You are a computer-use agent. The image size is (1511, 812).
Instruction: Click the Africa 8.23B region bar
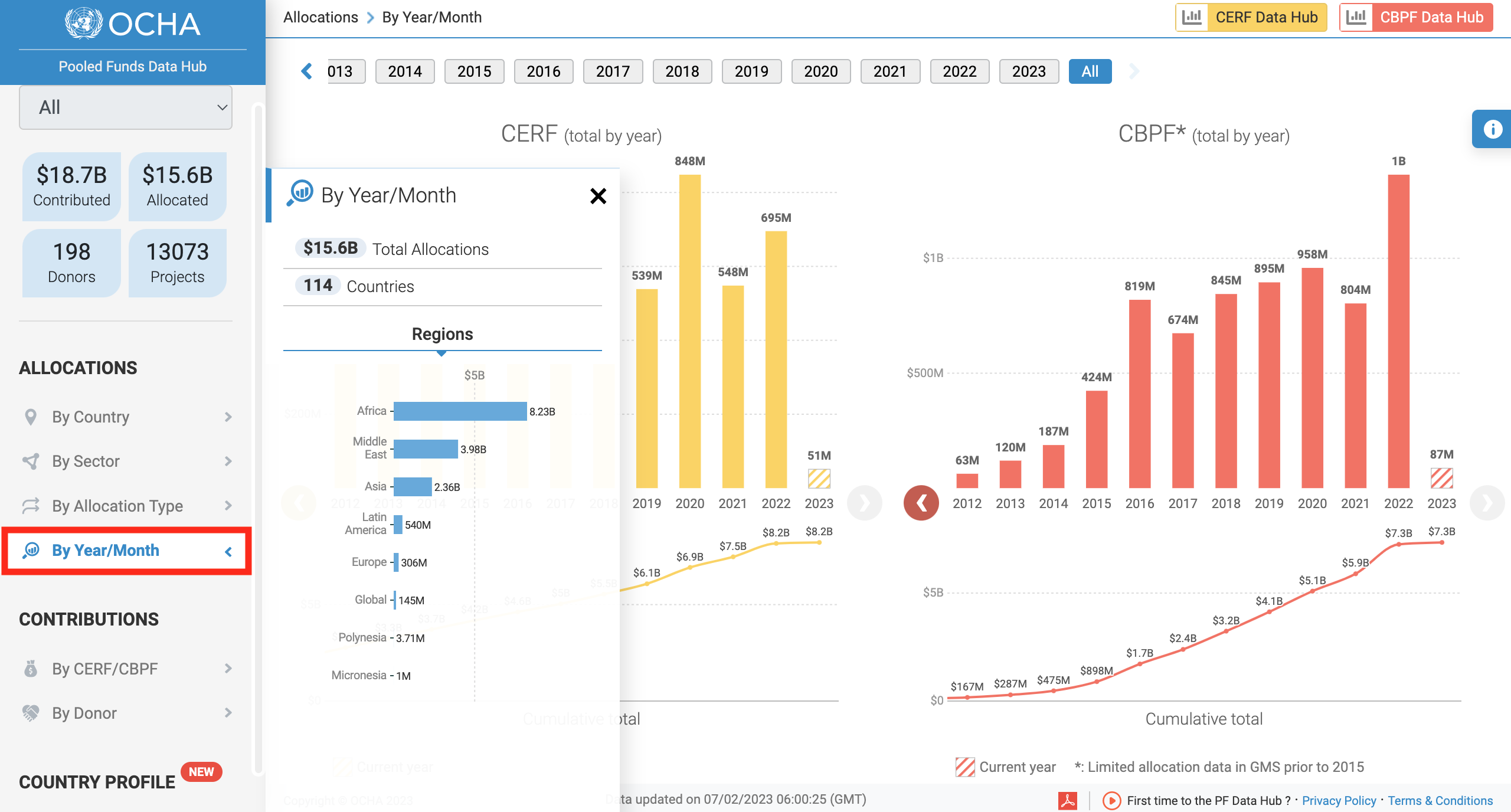460,411
